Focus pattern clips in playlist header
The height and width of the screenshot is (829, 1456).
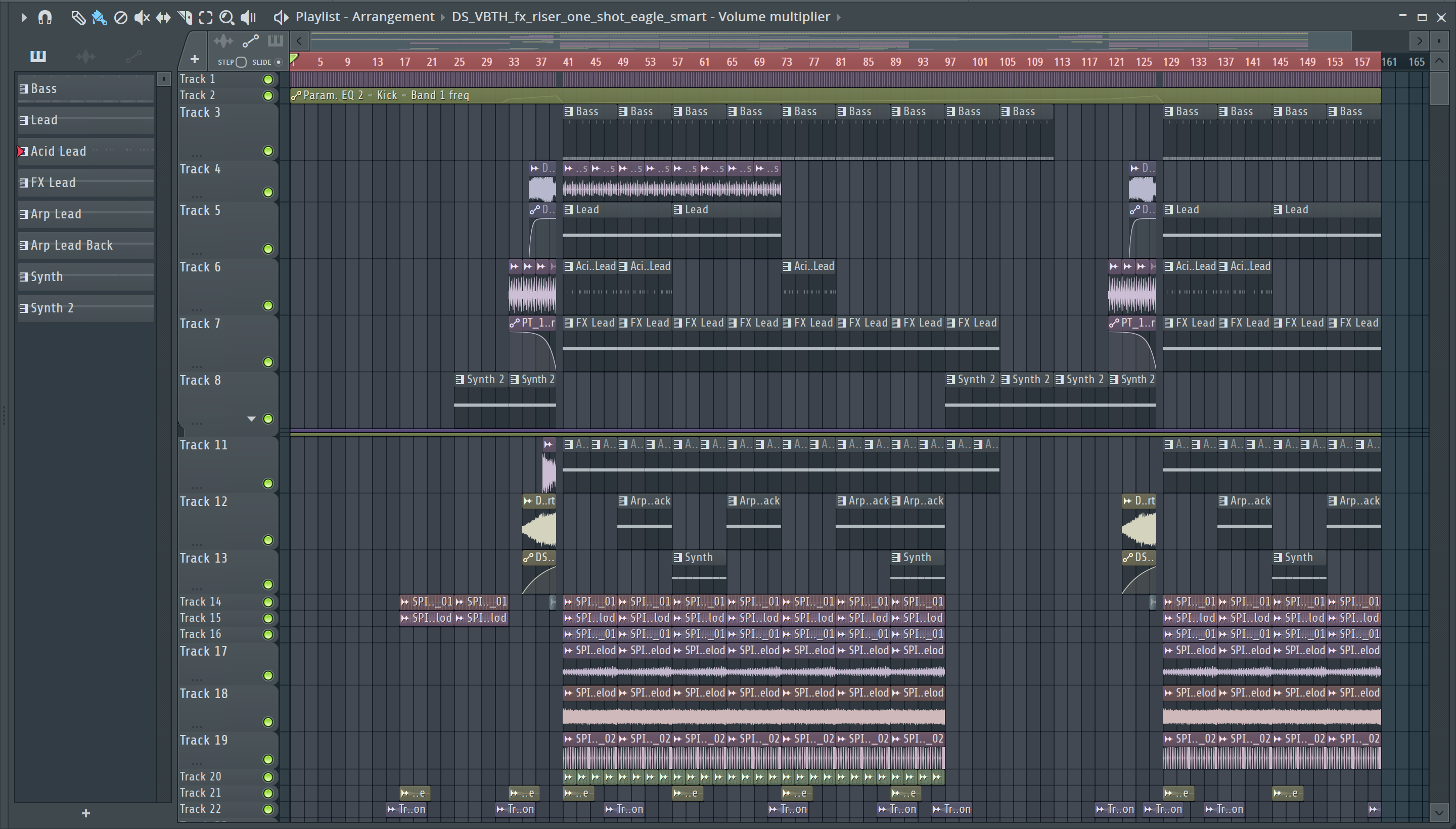tap(276, 41)
